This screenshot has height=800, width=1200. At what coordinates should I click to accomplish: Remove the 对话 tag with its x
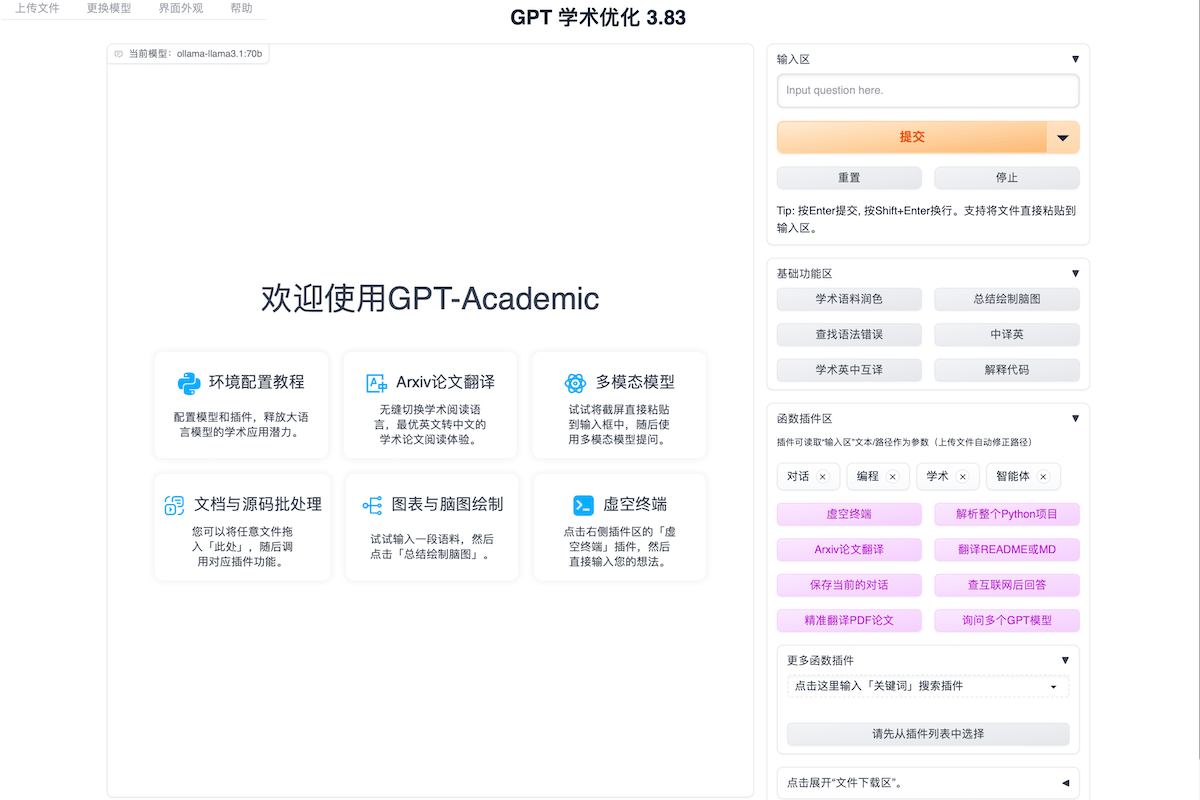(822, 477)
